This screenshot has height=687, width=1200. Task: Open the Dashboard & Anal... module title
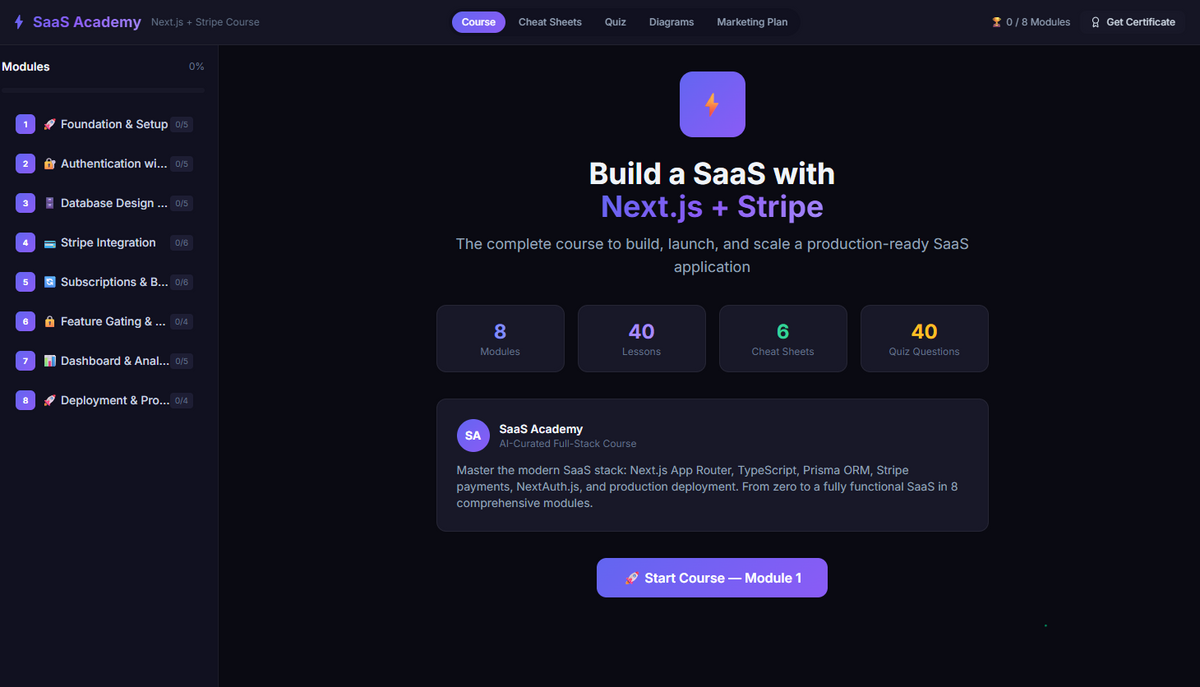coord(114,361)
